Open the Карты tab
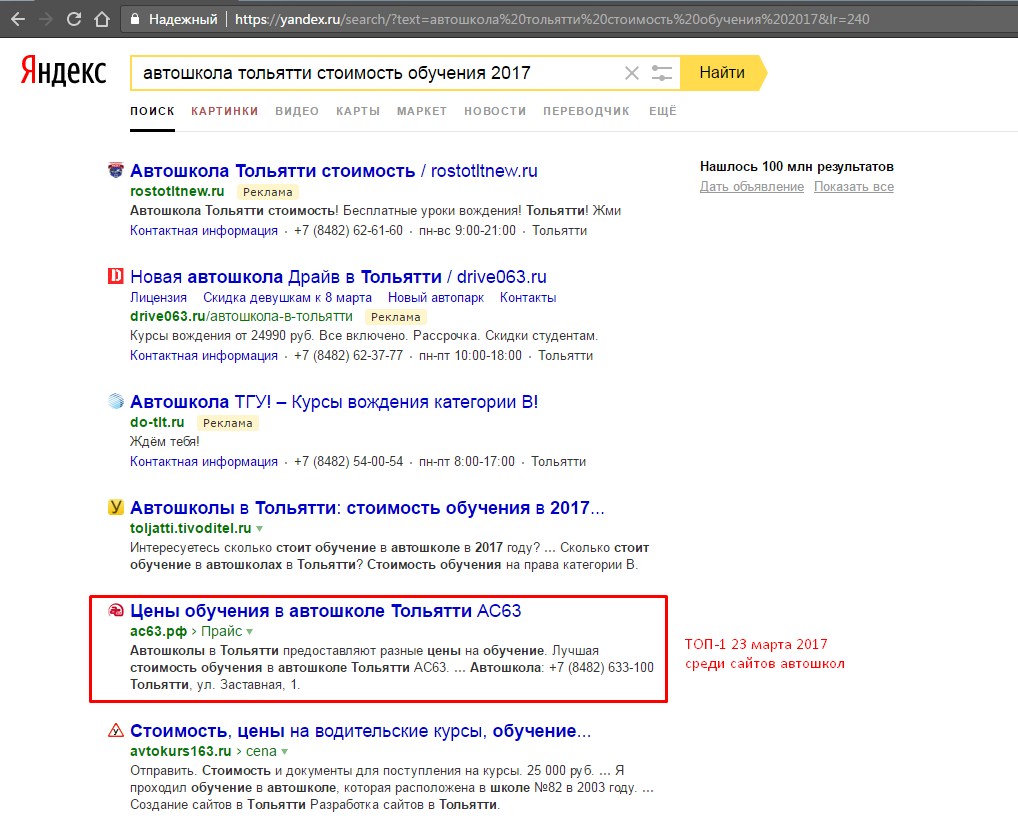Screen dimensions: 1018x835 coord(358,111)
